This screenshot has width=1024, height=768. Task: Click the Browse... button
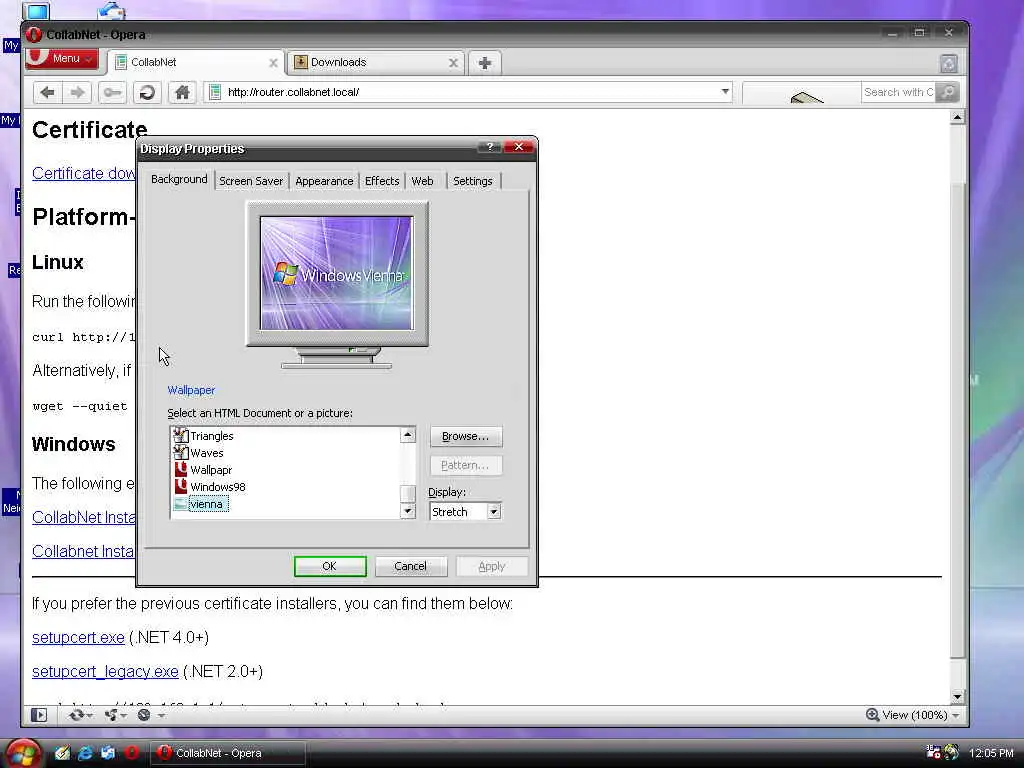coord(466,436)
